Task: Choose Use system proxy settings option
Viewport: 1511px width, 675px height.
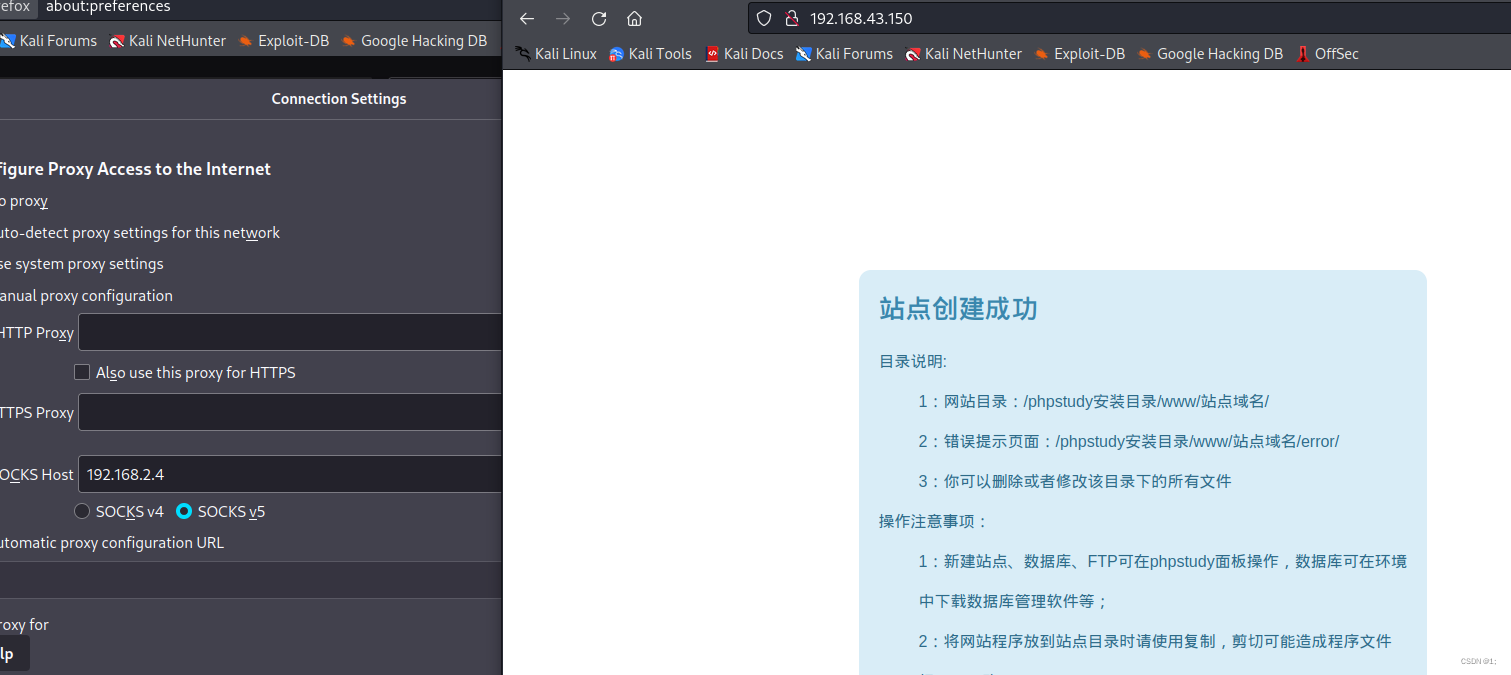Action: [x=80, y=264]
